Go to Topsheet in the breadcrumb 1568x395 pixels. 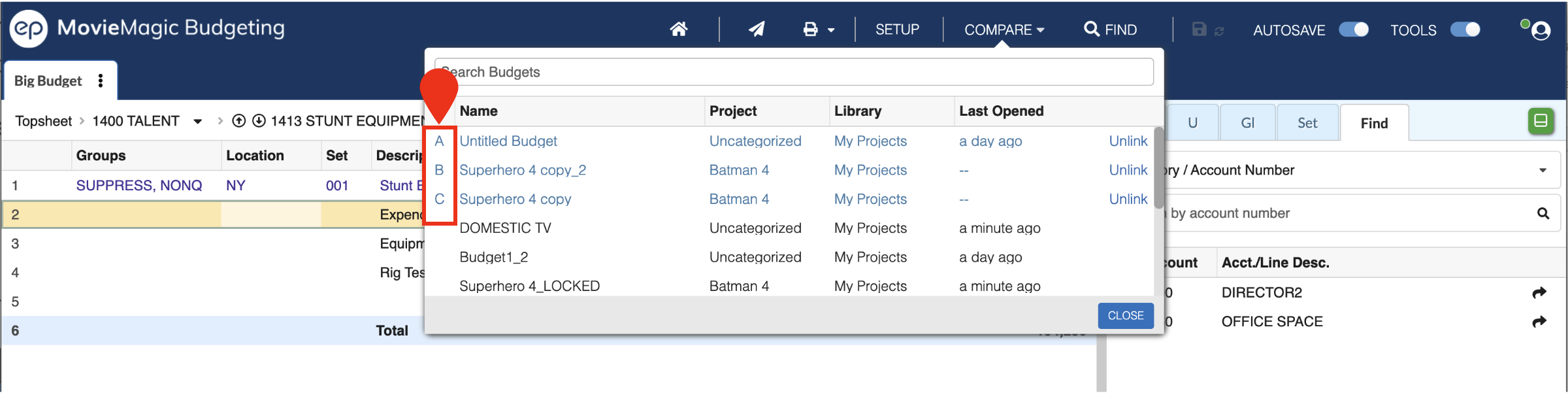pyautogui.click(x=43, y=121)
